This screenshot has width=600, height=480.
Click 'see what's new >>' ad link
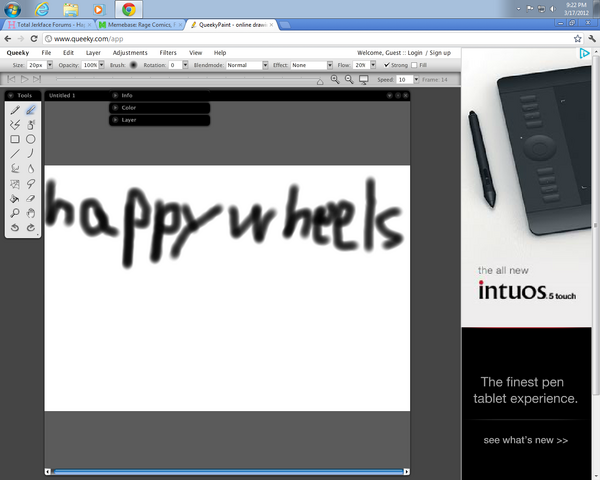(x=525, y=440)
